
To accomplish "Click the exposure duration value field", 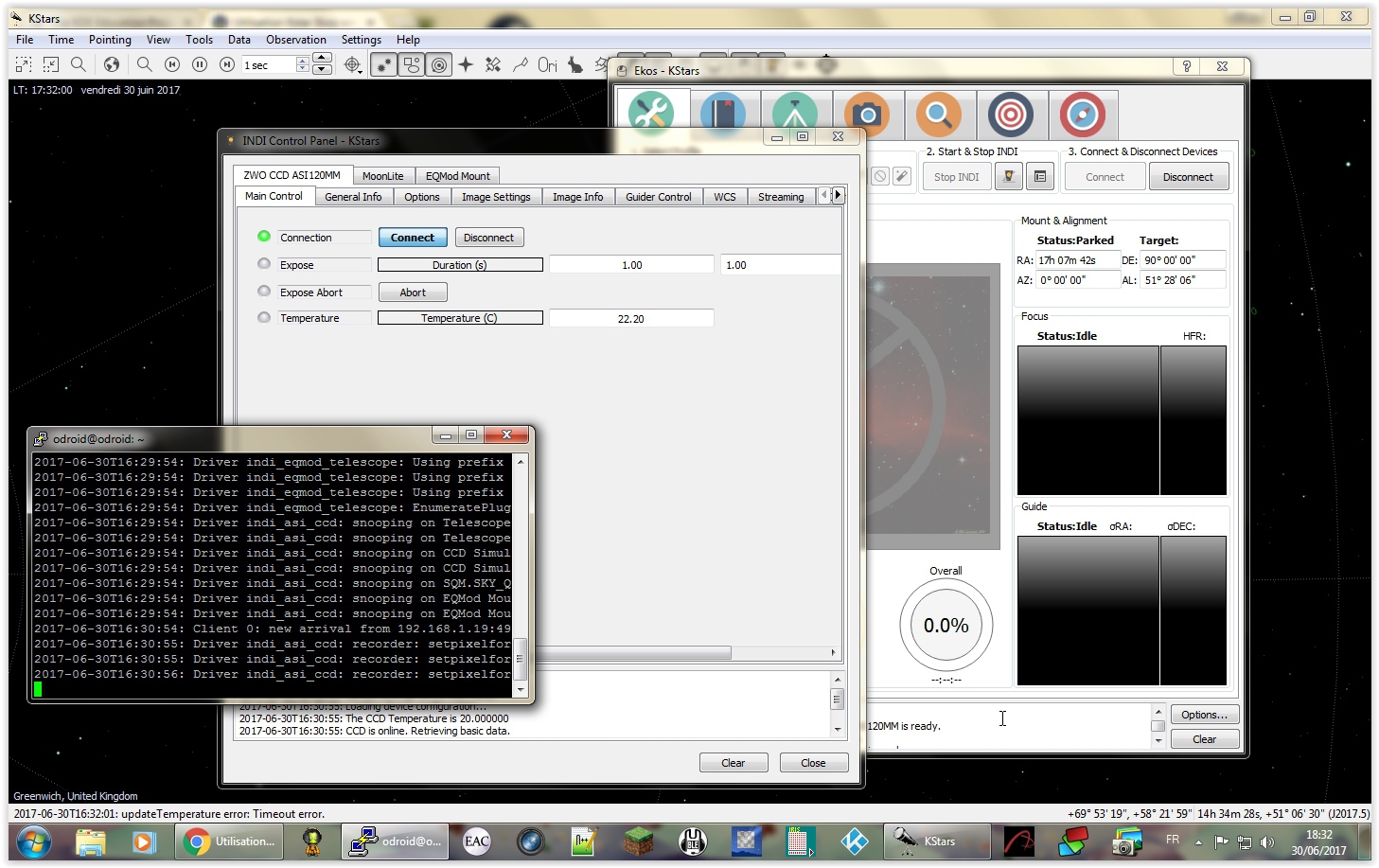I will click(x=631, y=265).
